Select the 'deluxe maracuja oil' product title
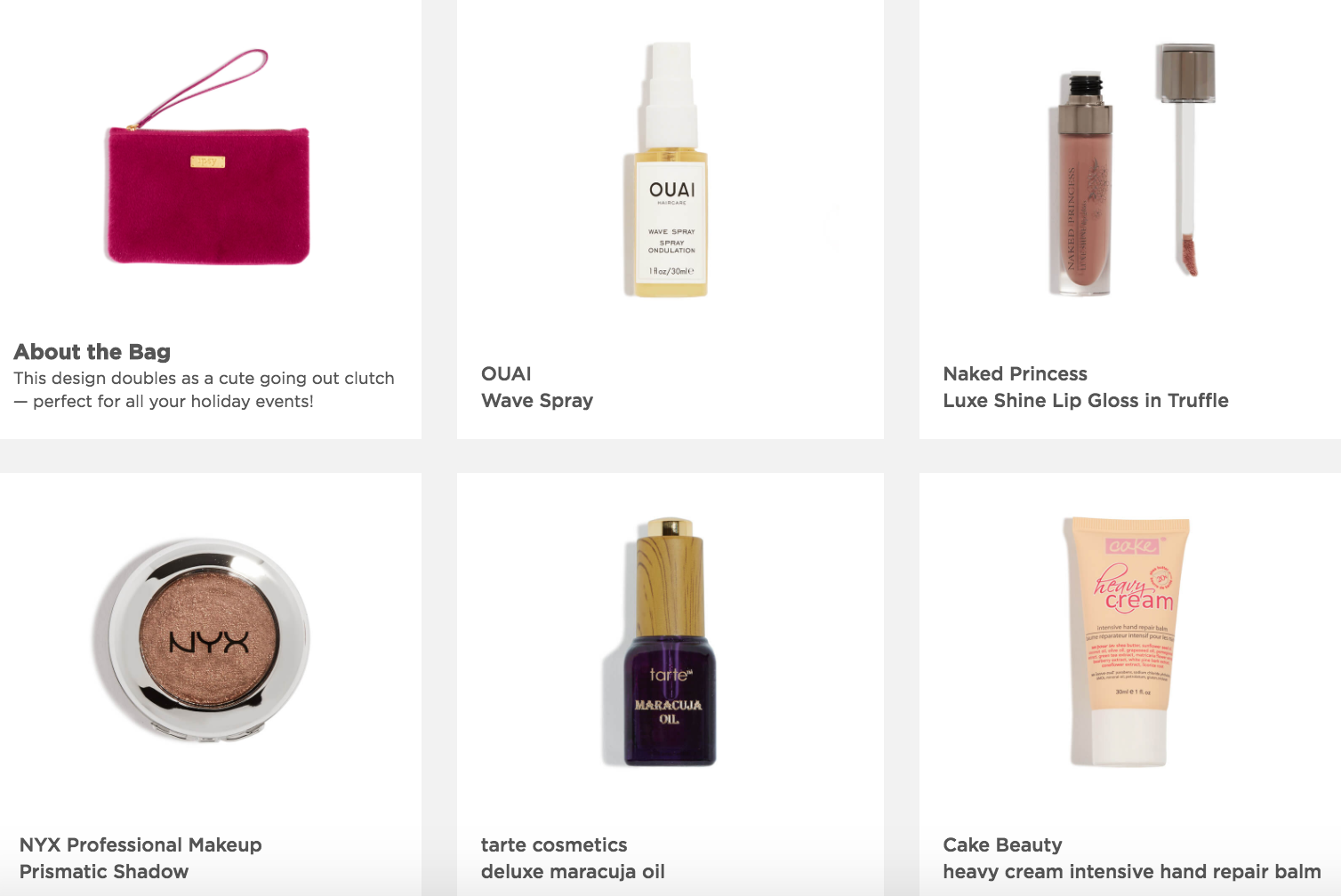This screenshot has width=1341, height=896. pyautogui.click(x=573, y=872)
